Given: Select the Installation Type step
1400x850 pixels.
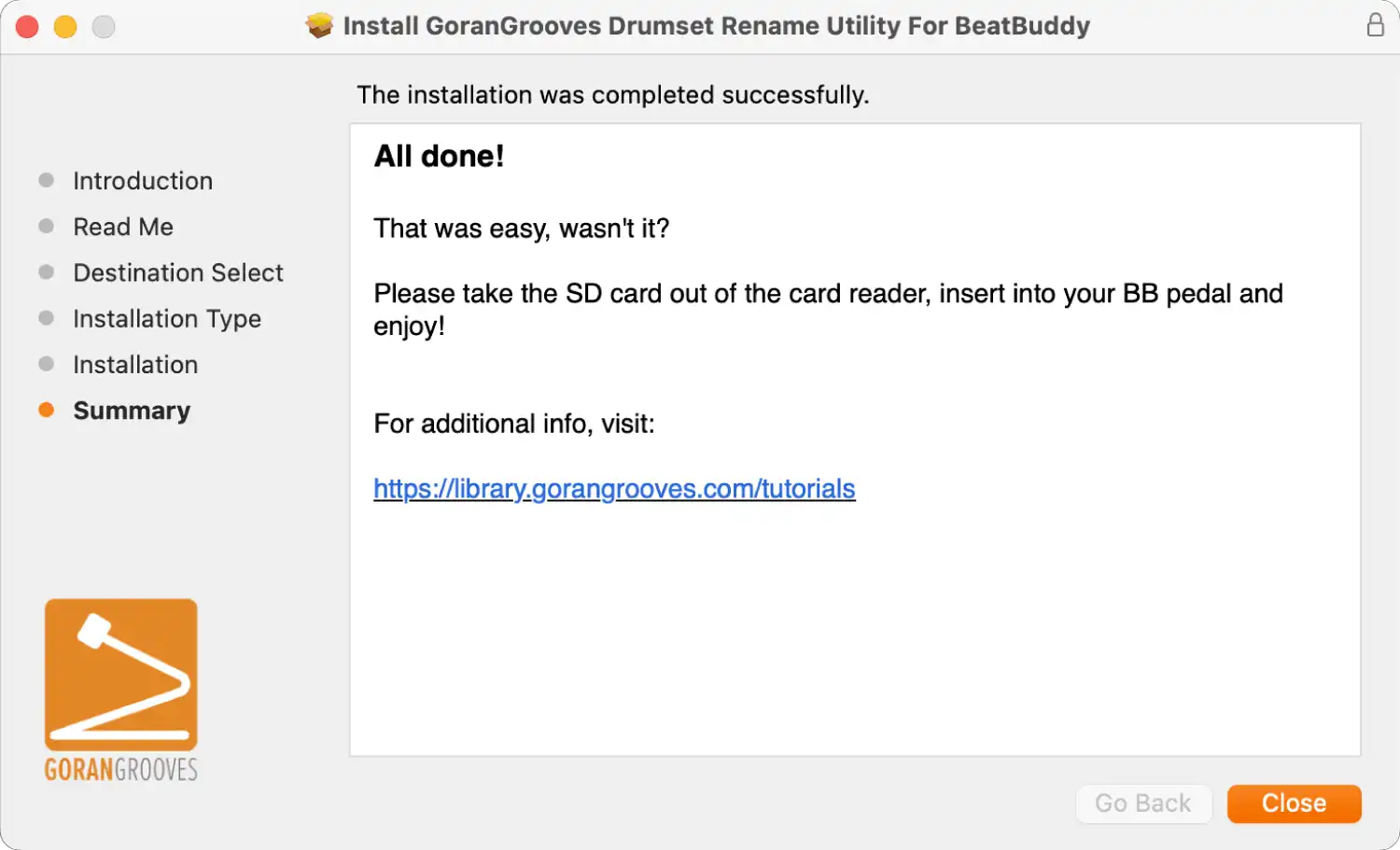Looking at the screenshot, I should click(x=167, y=319).
